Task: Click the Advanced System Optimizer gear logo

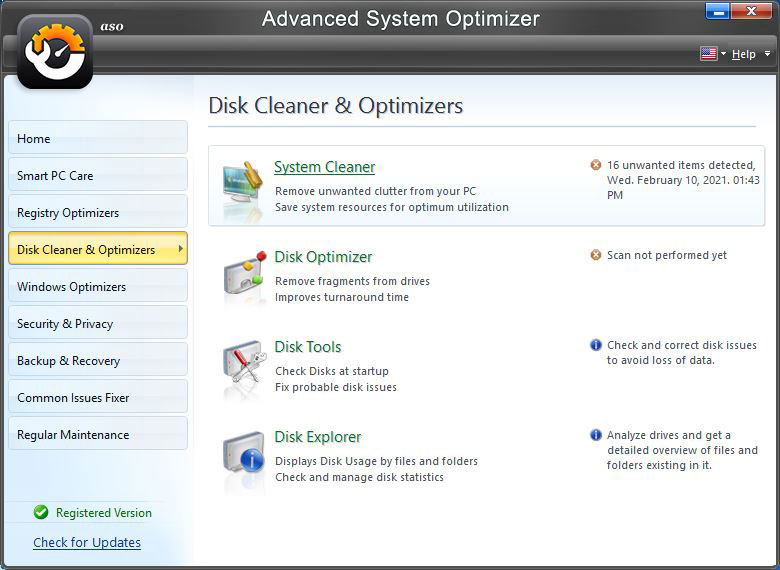Action: (x=55, y=50)
